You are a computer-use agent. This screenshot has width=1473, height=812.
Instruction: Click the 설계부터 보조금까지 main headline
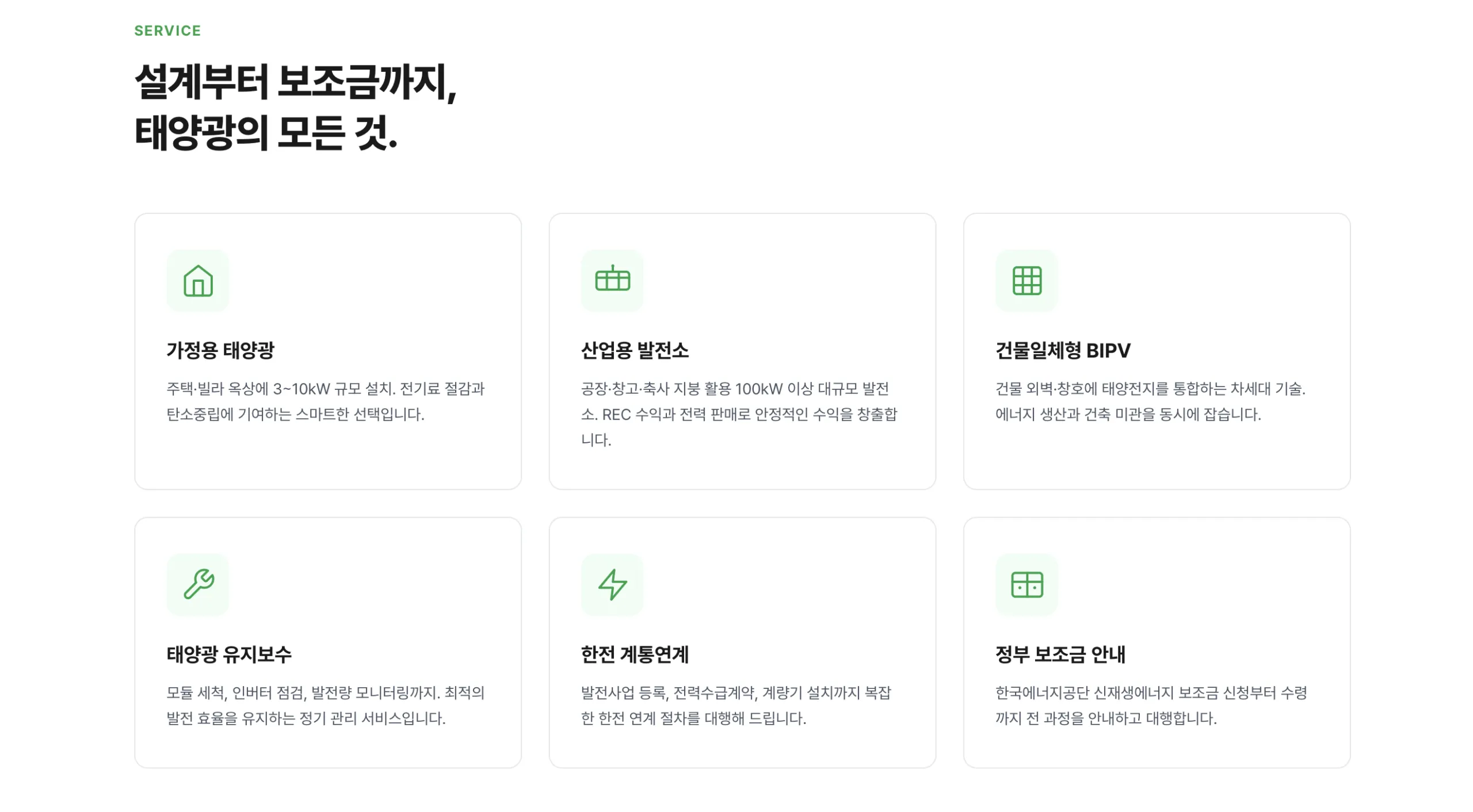click(295, 106)
